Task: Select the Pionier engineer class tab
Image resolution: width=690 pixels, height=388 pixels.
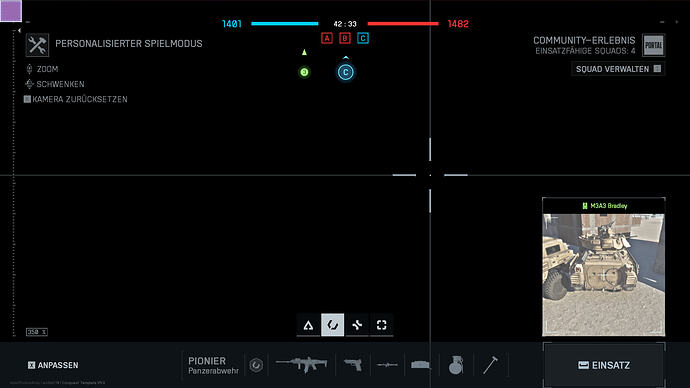Action: [x=333, y=325]
